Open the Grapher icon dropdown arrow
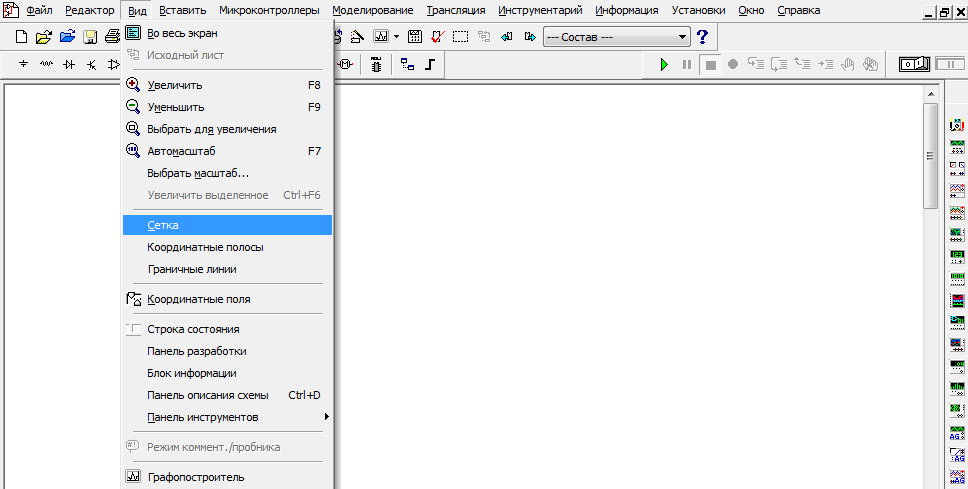This screenshot has height=489, width=968. (396, 37)
